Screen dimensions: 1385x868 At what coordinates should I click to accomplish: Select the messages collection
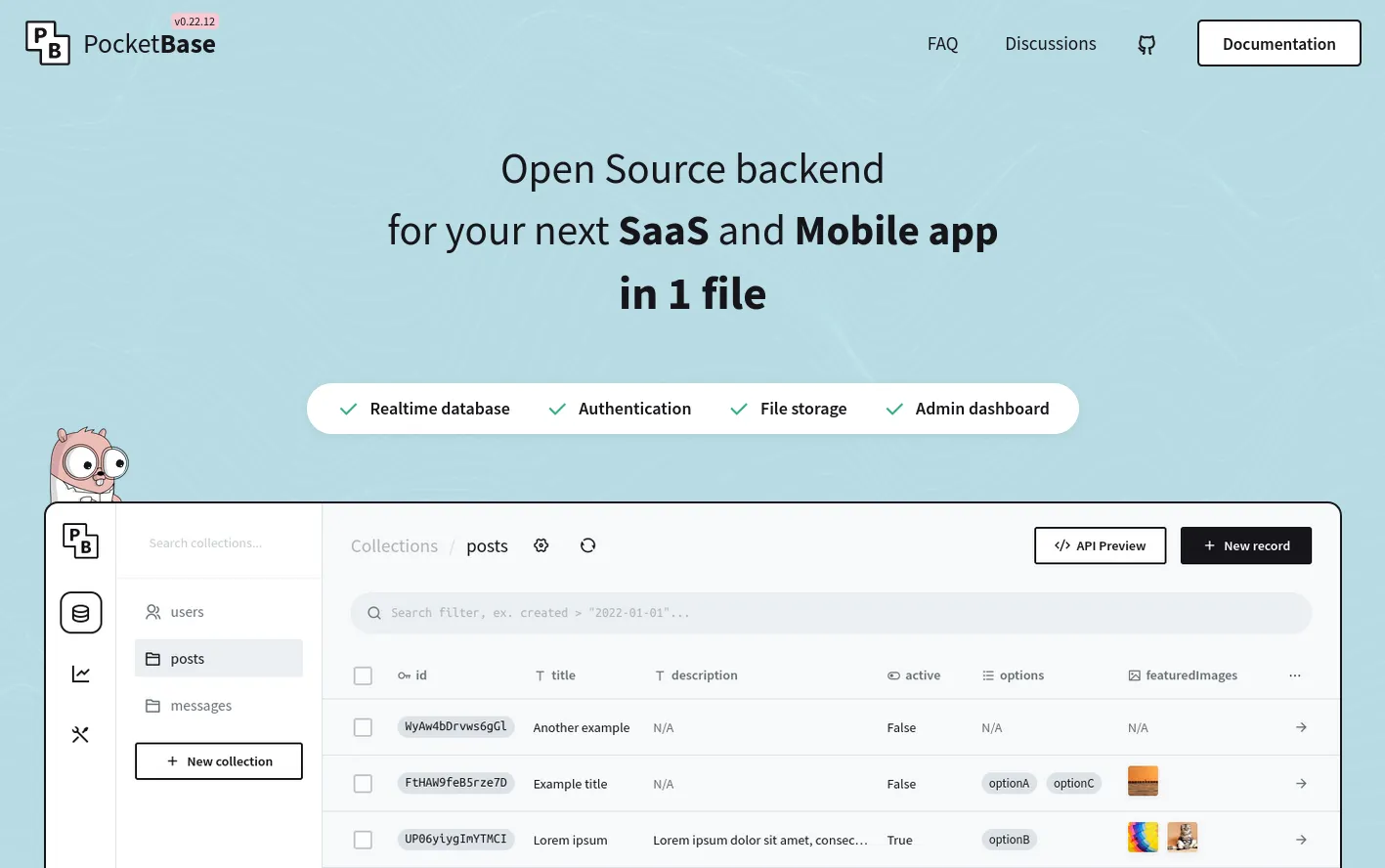point(219,706)
